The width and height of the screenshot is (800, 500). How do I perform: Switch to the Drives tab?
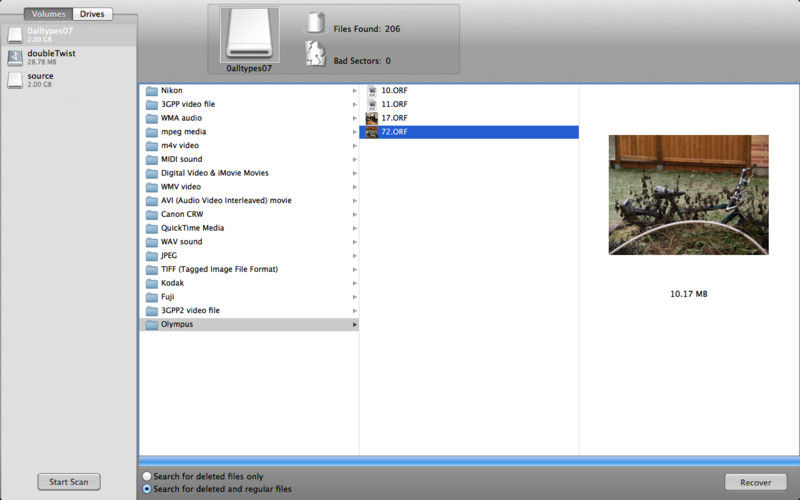[92, 14]
